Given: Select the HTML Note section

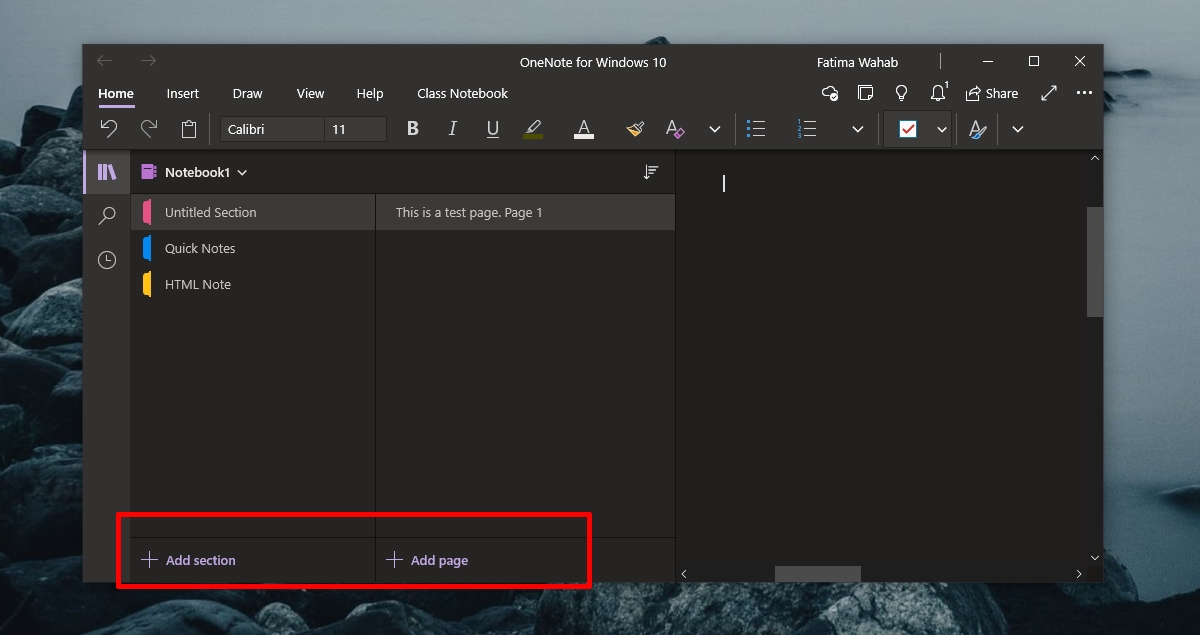Looking at the screenshot, I should click(x=253, y=284).
